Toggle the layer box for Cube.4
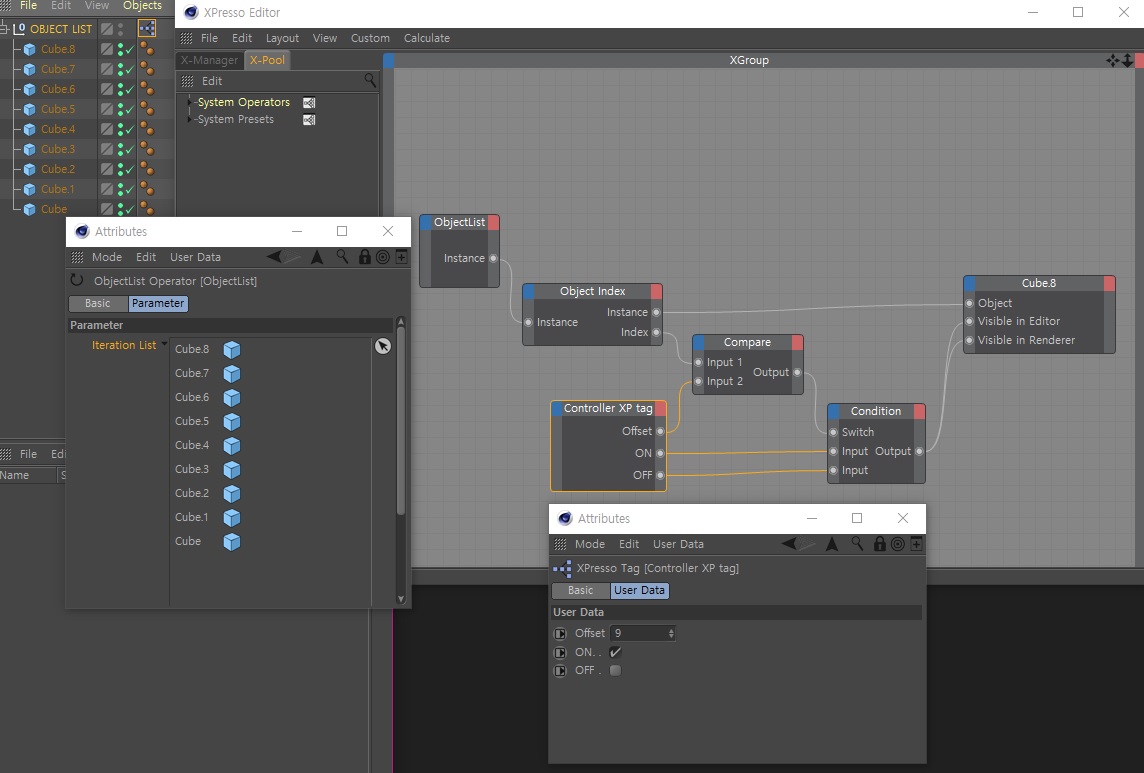Screen dimensions: 1144x773 (107, 129)
